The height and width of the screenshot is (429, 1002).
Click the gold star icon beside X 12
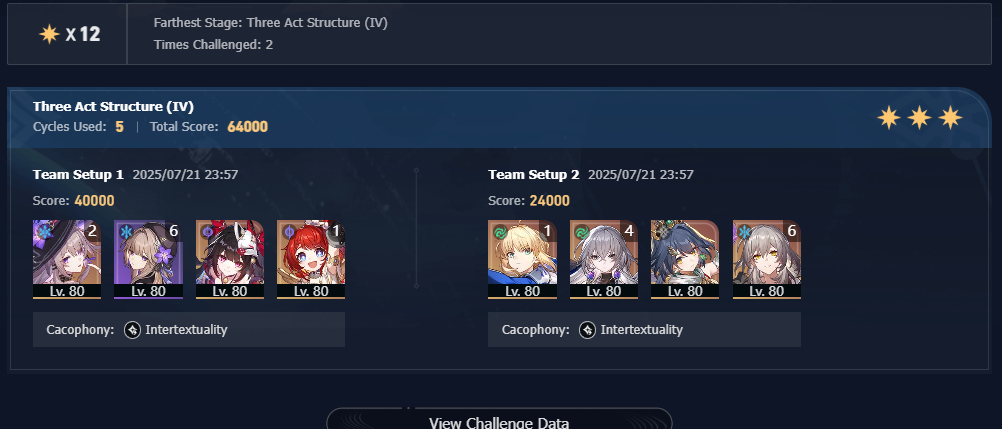tap(49, 34)
